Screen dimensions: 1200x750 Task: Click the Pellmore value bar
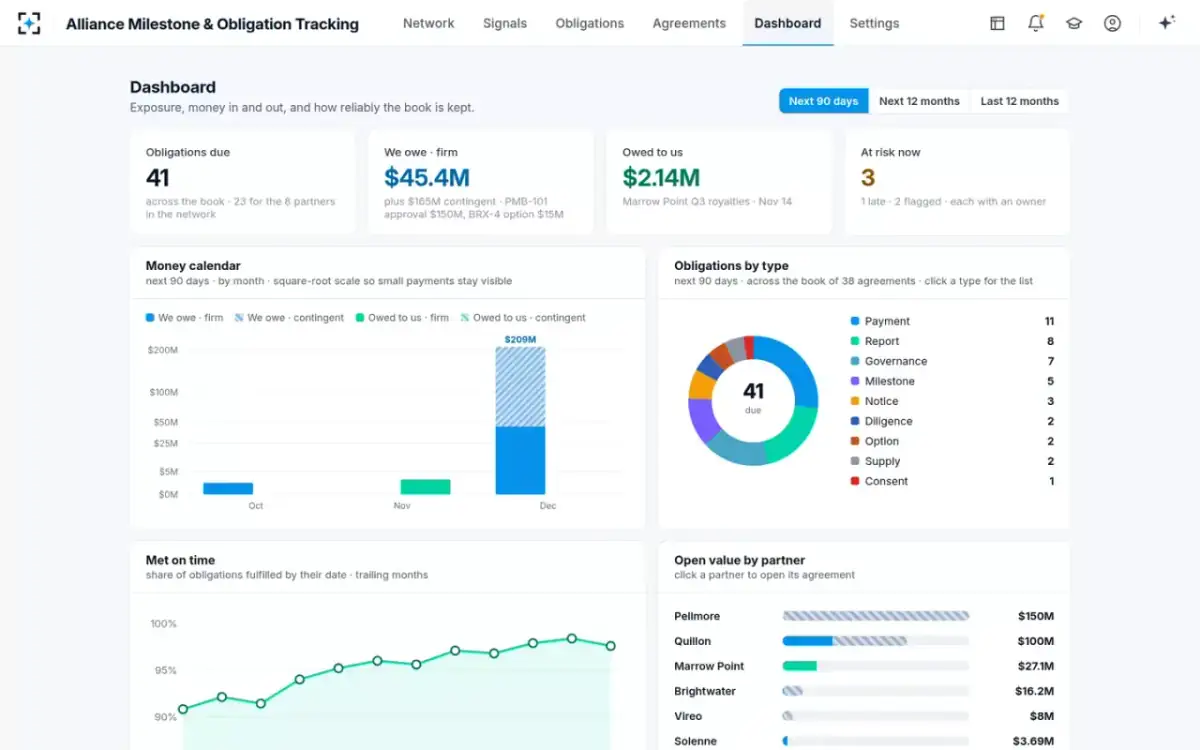click(x=876, y=616)
